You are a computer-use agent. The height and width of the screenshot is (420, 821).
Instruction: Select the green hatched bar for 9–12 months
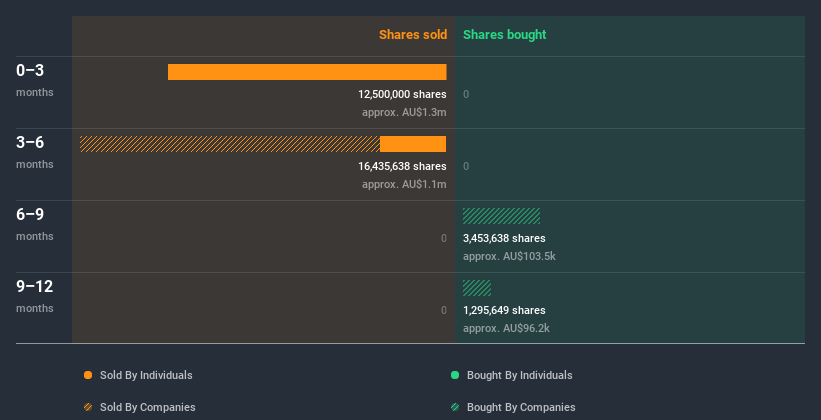477,288
